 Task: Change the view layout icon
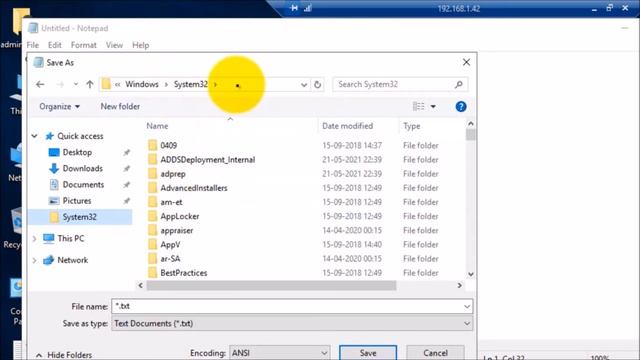pos(418,107)
